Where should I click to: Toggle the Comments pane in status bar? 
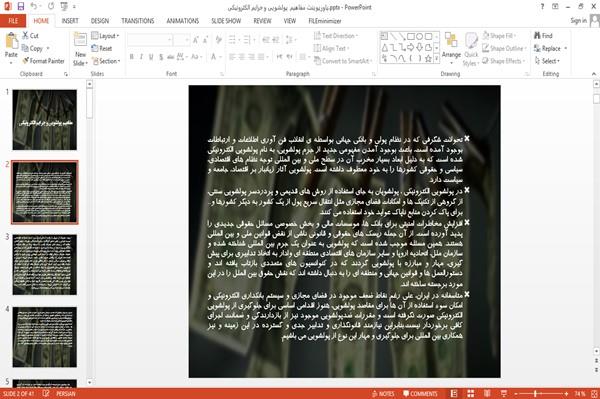[x=420, y=394]
